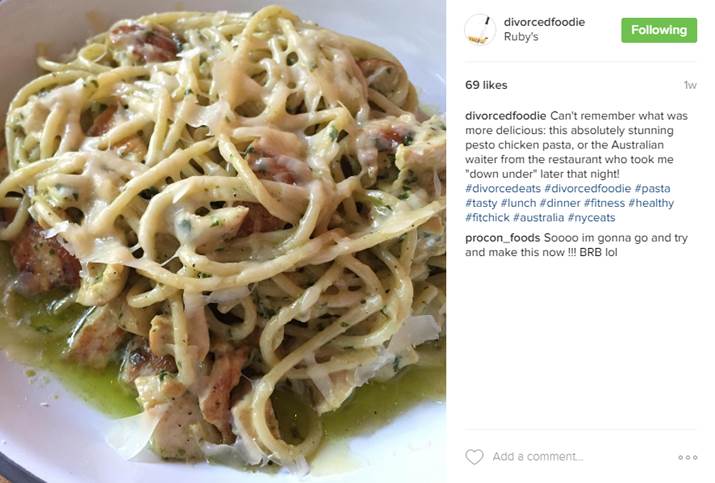Visit procon_foods commenter profile
This screenshot has height=483, width=715.
point(503,238)
